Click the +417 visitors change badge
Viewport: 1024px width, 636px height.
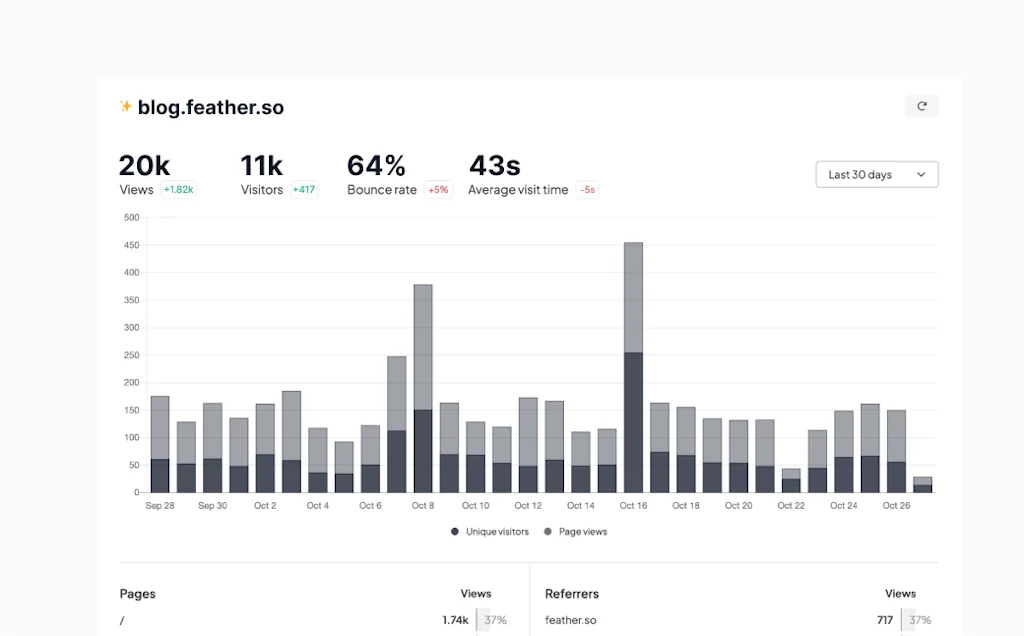(x=304, y=190)
